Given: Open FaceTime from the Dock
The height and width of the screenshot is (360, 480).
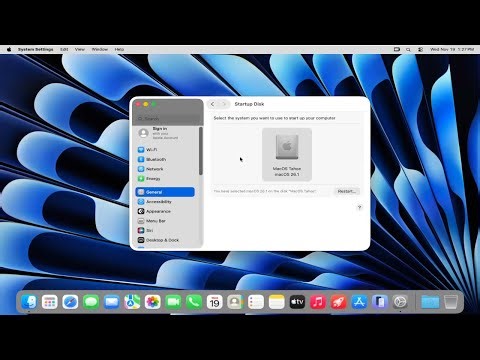Looking at the screenshot, I should pyautogui.click(x=174, y=302).
